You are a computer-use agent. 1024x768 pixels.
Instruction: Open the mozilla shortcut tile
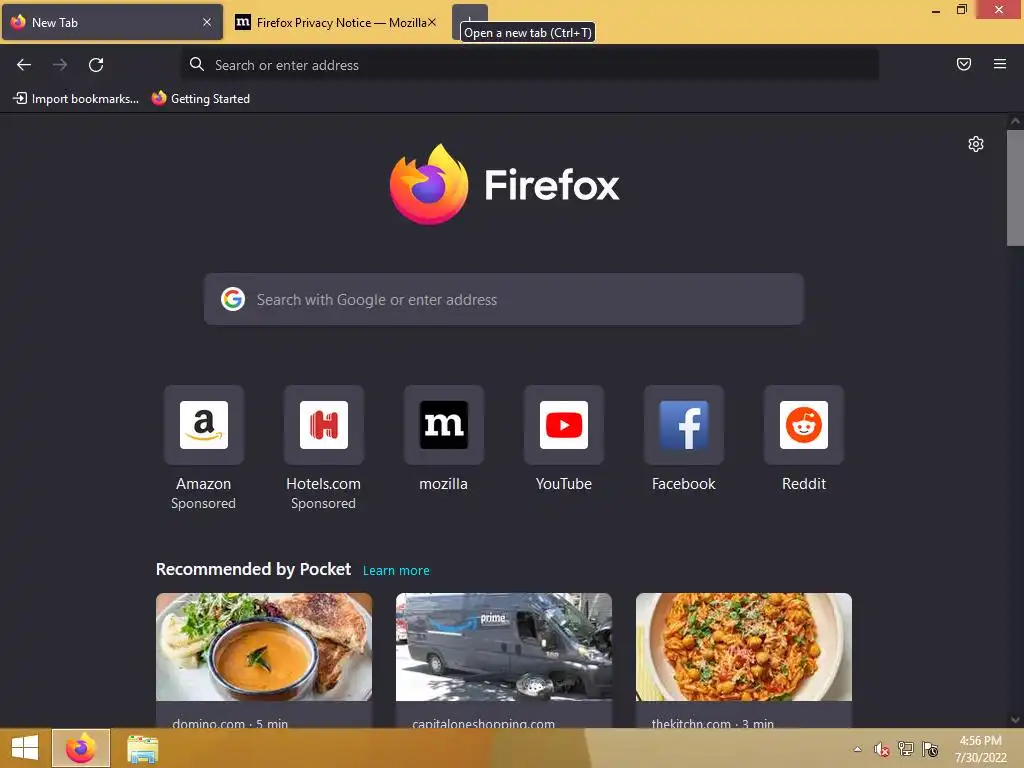tap(443, 425)
